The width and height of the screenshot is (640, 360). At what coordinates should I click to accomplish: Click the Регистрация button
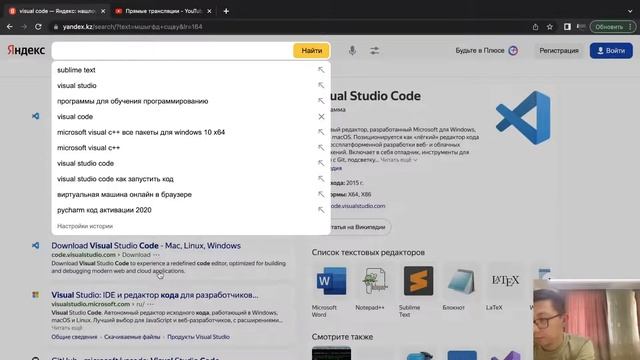click(x=559, y=51)
